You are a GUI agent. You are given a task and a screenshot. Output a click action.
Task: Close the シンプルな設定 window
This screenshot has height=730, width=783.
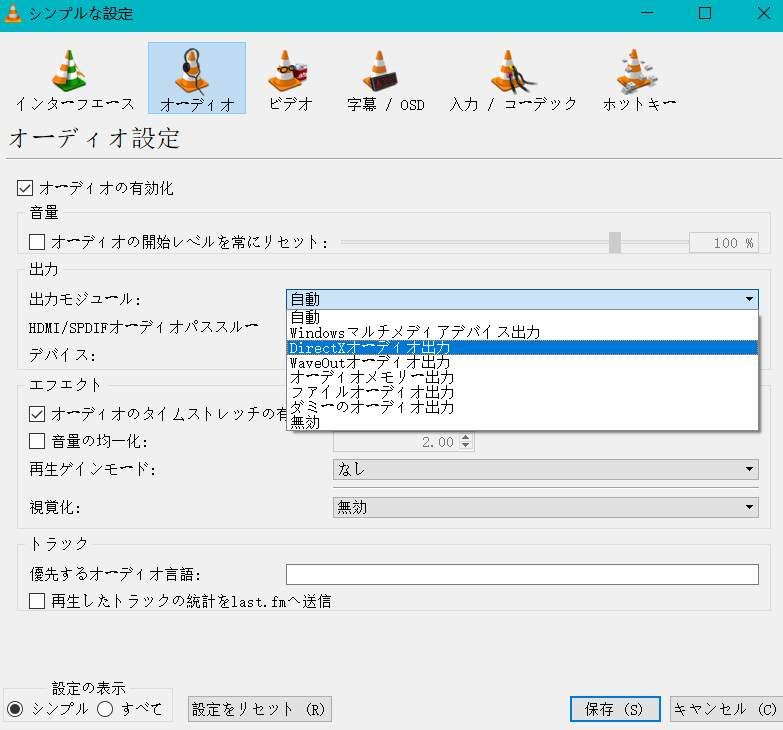click(x=764, y=13)
